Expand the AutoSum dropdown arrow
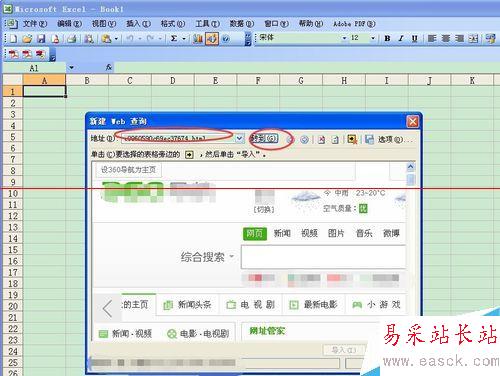The height and width of the screenshot is (376, 500). pyautogui.click(x=184, y=39)
